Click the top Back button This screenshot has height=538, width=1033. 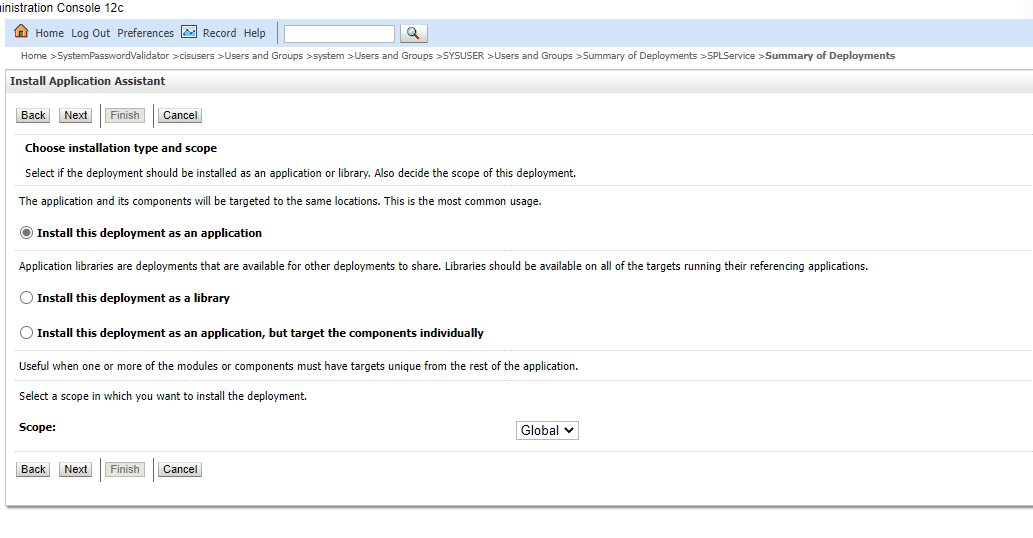click(33, 115)
